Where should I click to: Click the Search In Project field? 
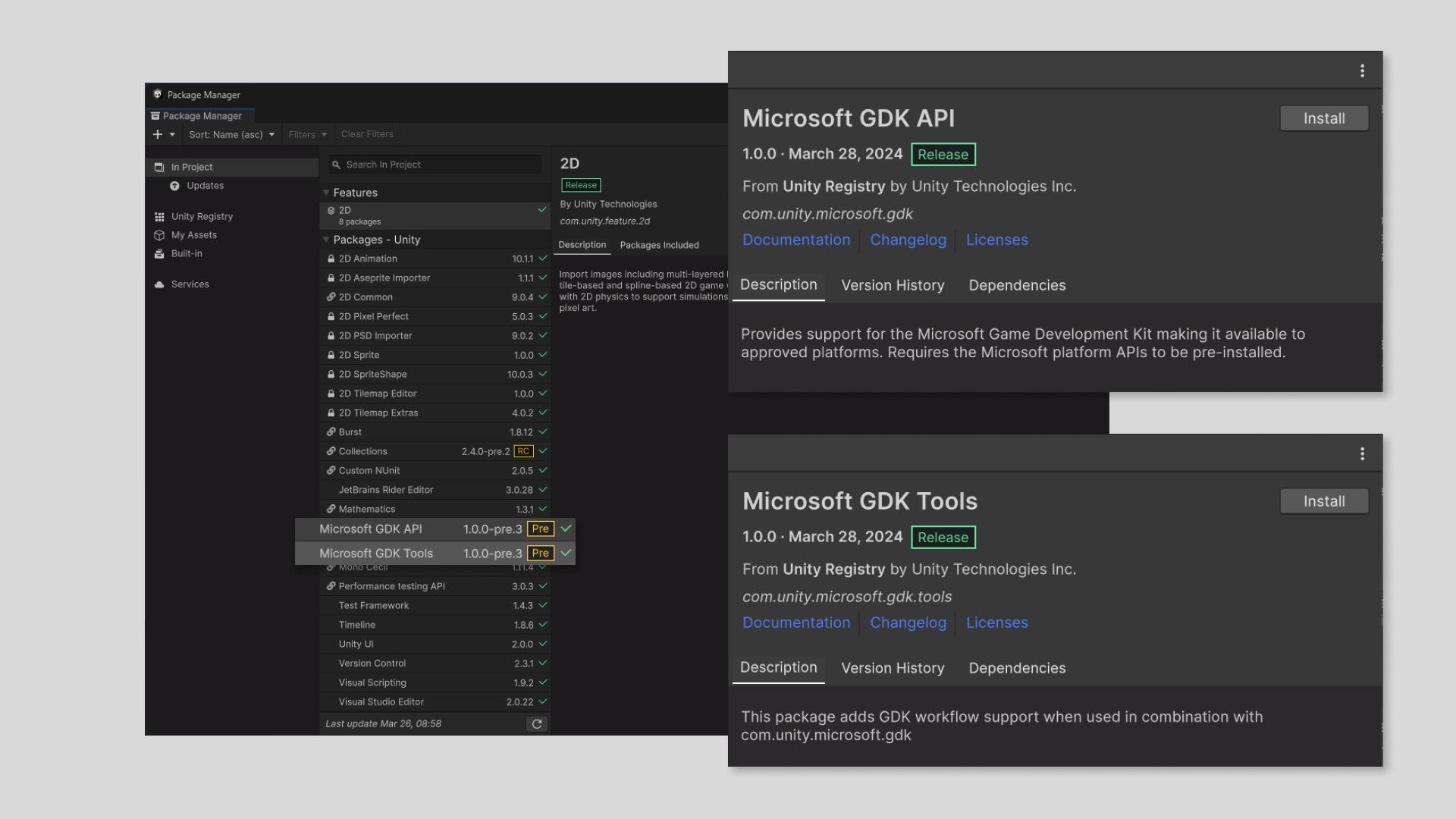click(436, 165)
